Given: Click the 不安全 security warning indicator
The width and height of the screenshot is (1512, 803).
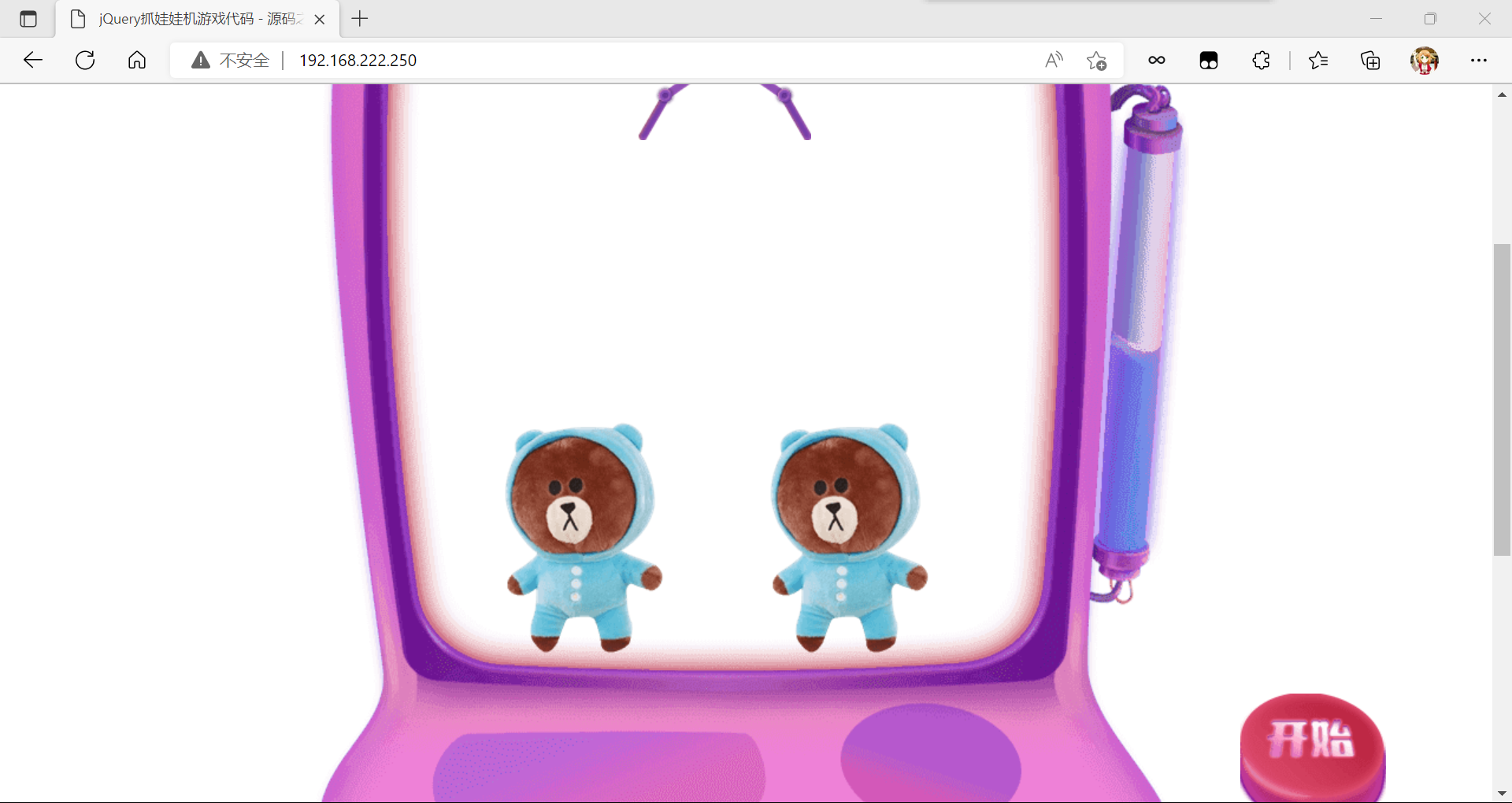Looking at the screenshot, I should point(230,60).
